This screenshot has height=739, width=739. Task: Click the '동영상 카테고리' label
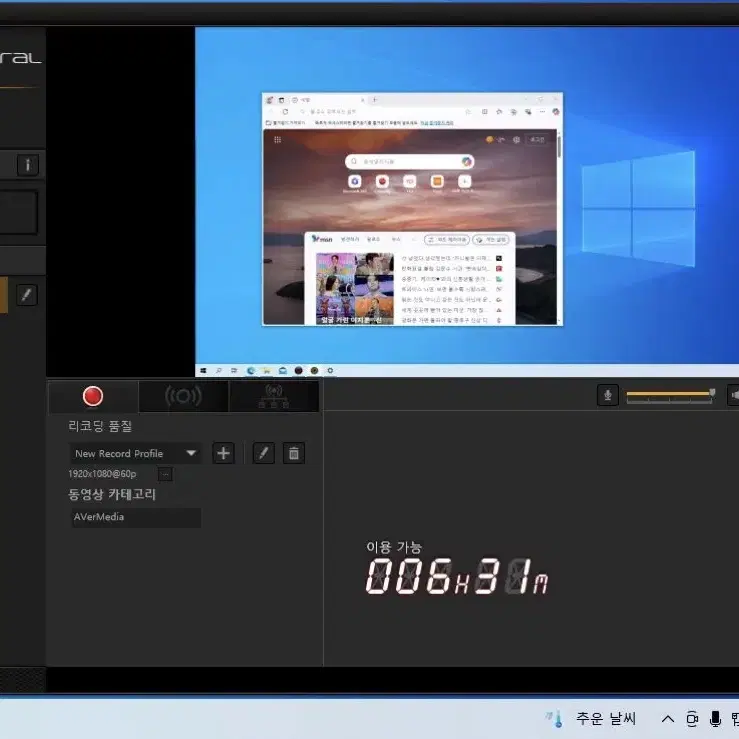[112, 494]
